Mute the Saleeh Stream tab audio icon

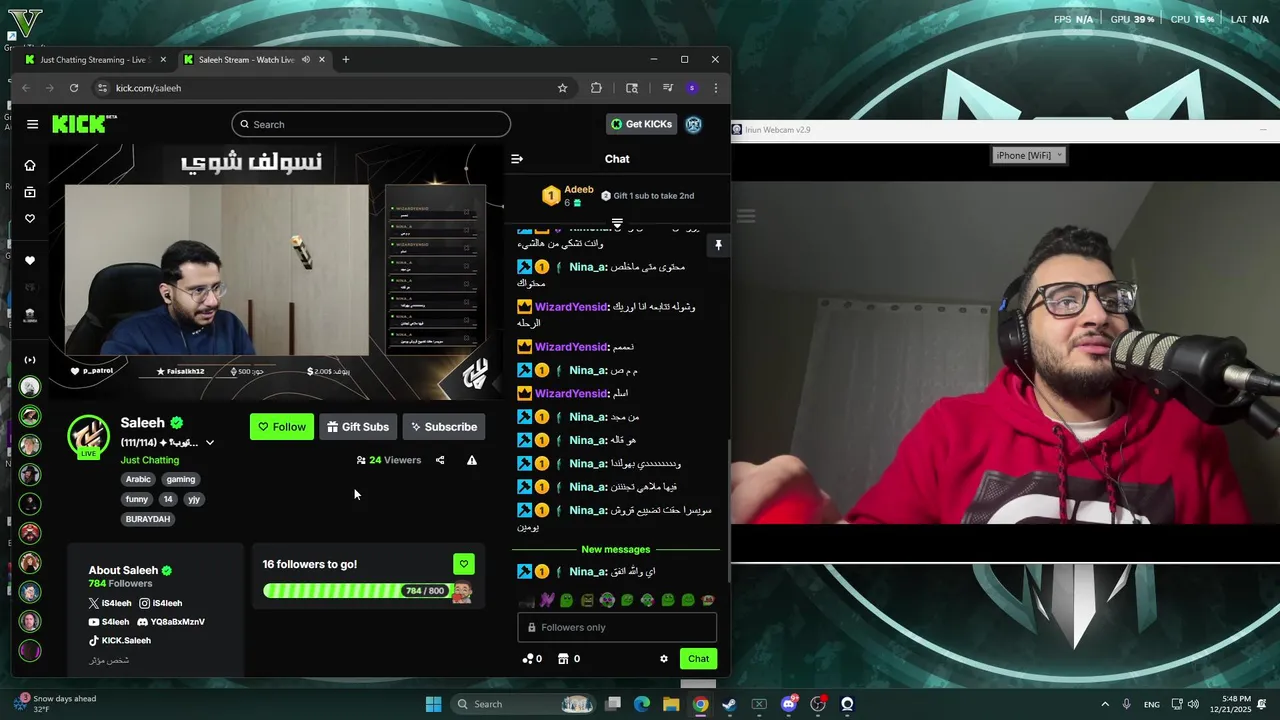306,60
